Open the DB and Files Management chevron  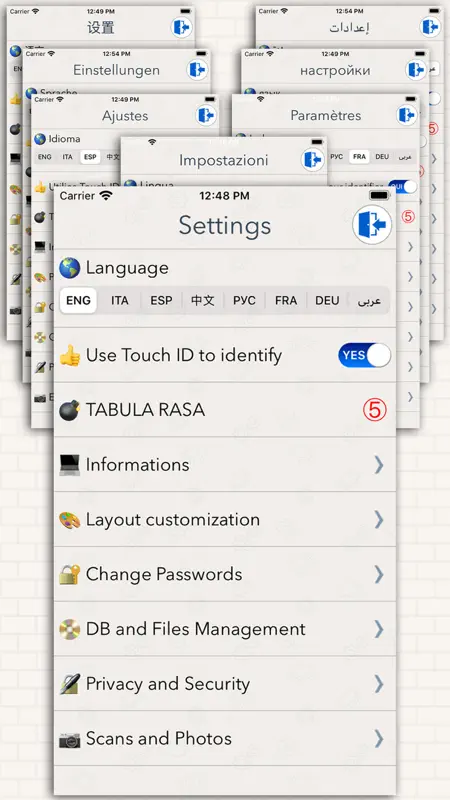coord(379,629)
